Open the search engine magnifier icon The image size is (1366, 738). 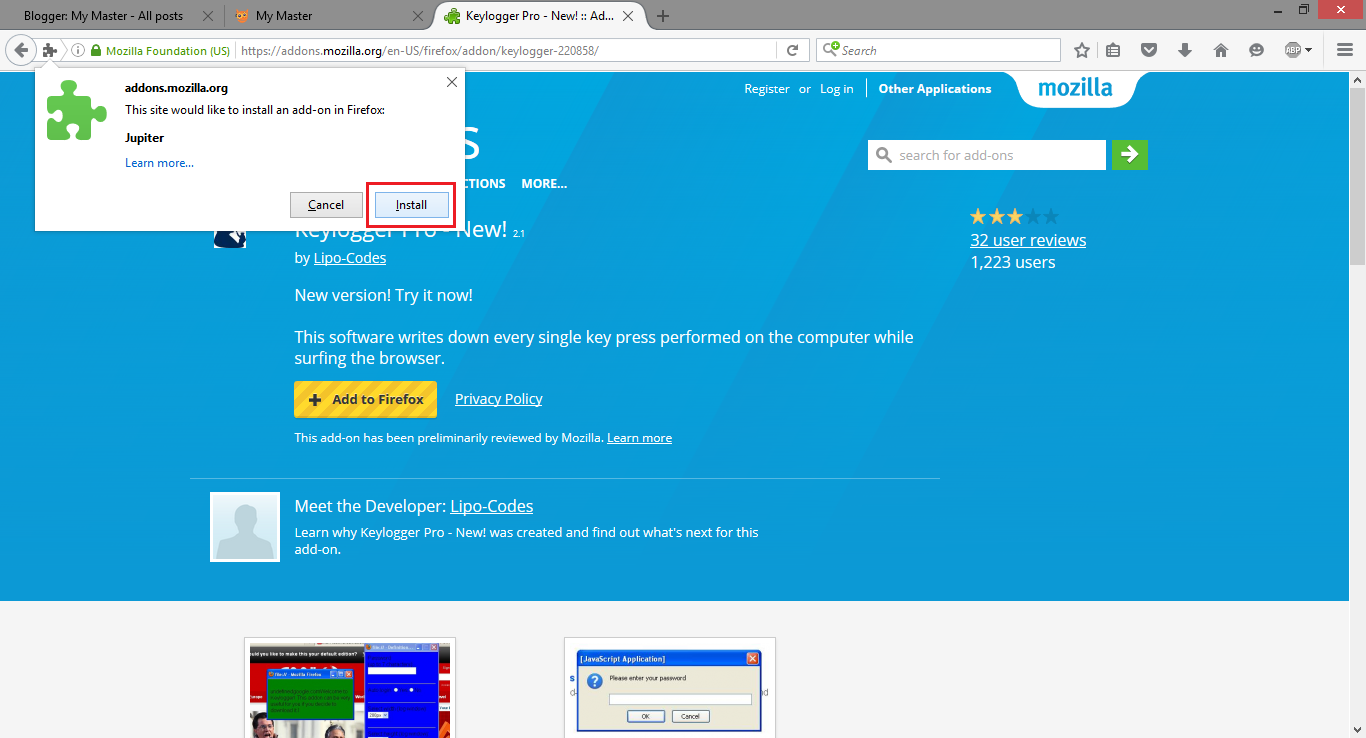[x=830, y=50]
